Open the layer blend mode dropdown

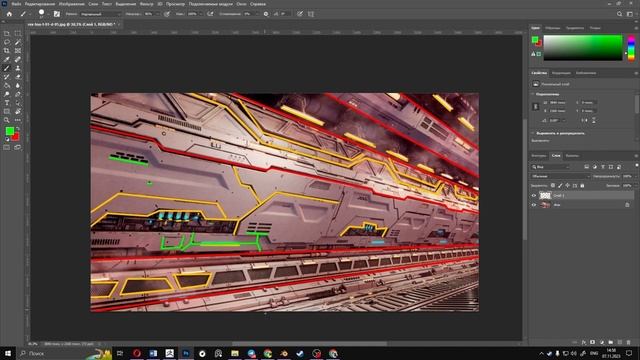pos(561,176)
